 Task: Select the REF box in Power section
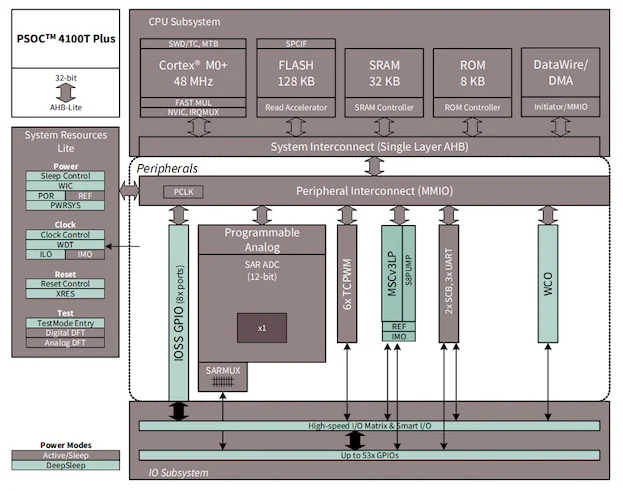(x=85, y=196)
